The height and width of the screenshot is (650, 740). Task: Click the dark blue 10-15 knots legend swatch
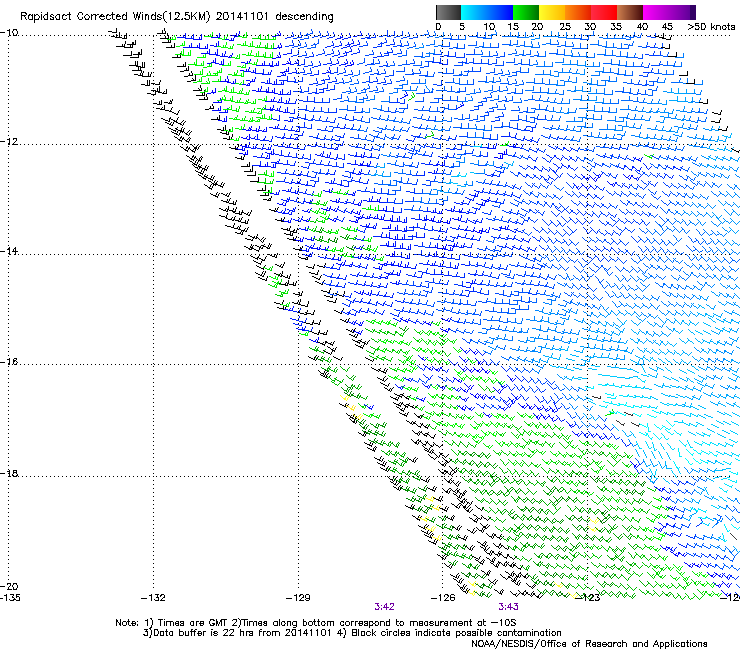point(500,12)
